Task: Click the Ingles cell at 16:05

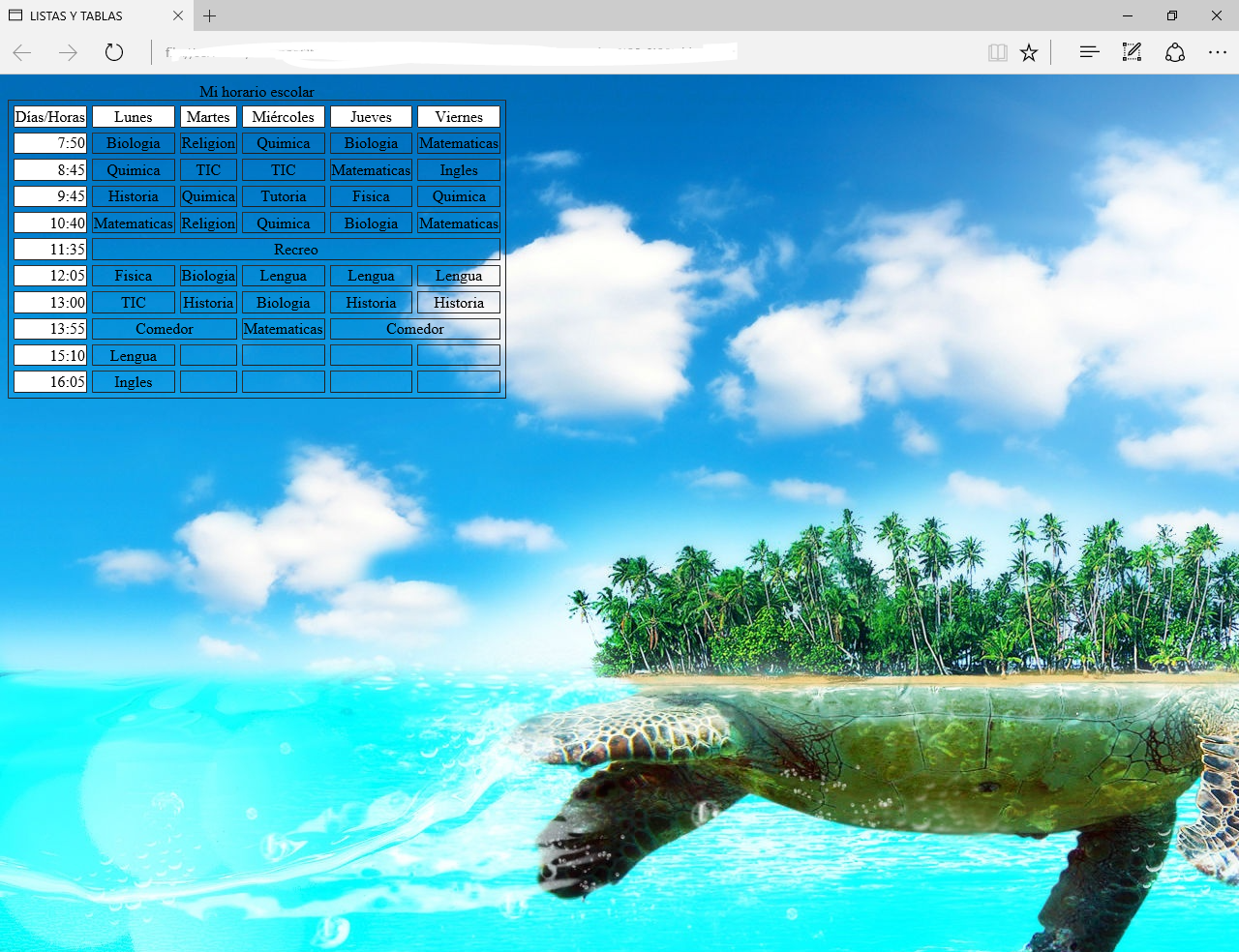Action: pos(133,381)
